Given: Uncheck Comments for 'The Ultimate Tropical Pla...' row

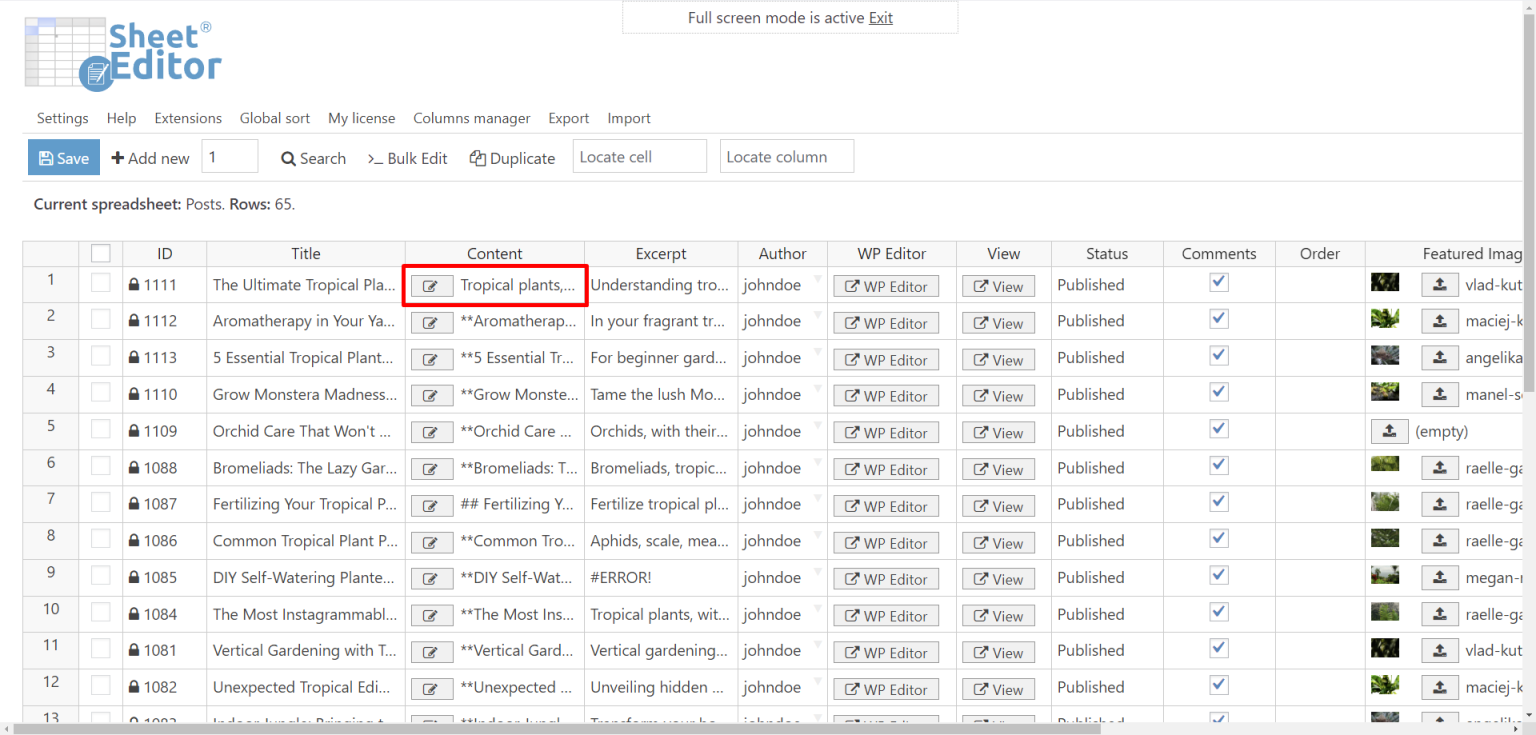Looking at the screenshot, I should (x=1218, y=281).
